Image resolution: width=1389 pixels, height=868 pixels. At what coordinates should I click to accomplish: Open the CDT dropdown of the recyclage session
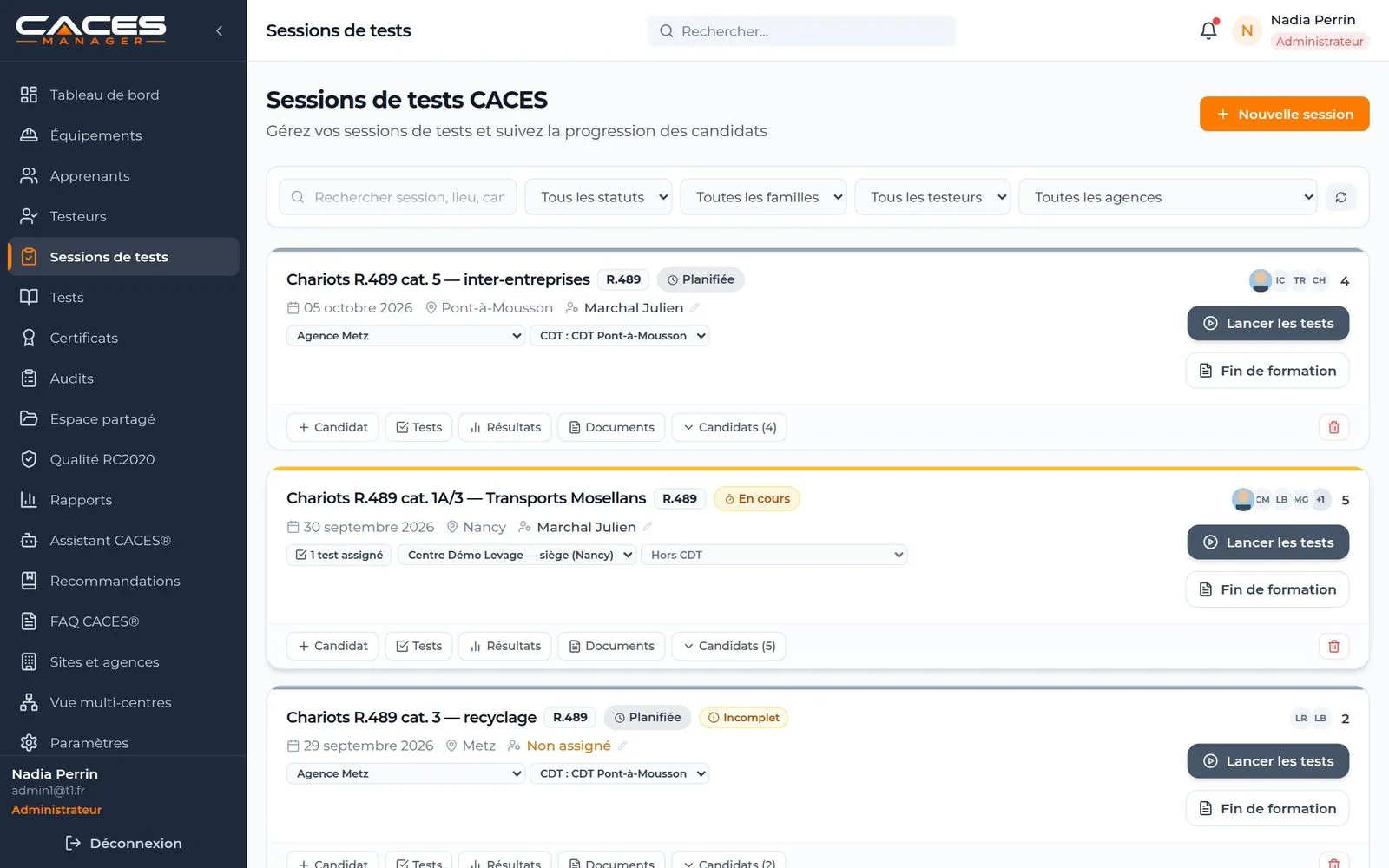619,773
